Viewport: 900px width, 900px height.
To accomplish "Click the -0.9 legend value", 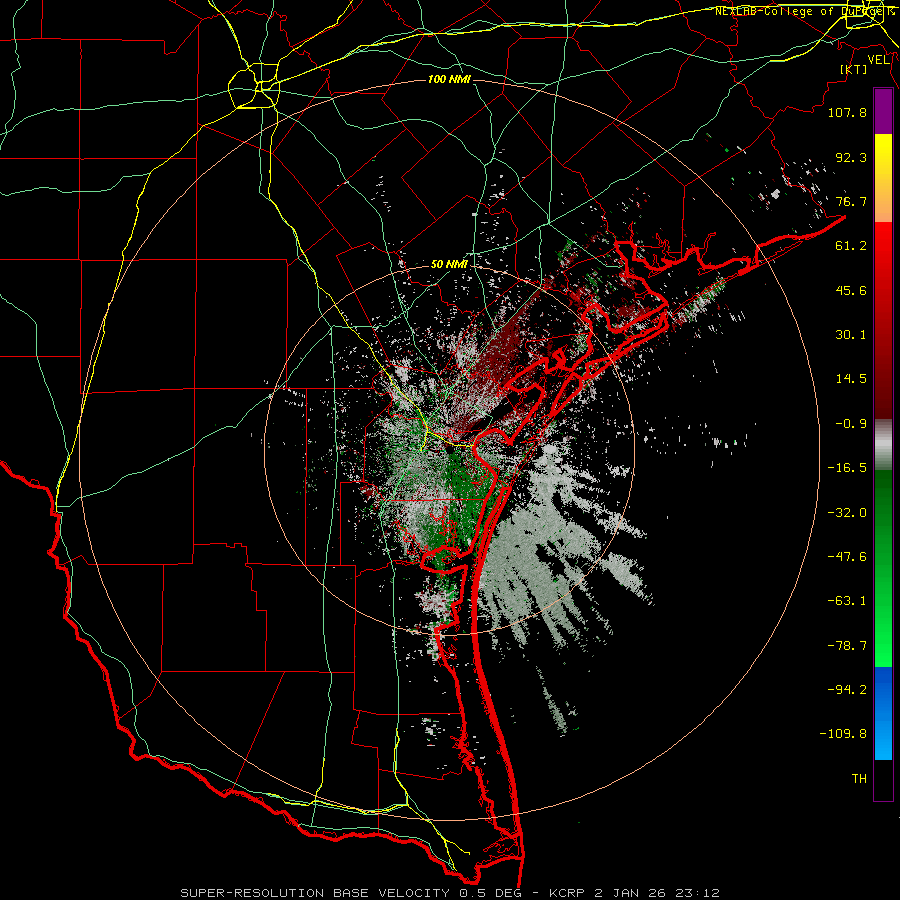I will tap(851, 424).
